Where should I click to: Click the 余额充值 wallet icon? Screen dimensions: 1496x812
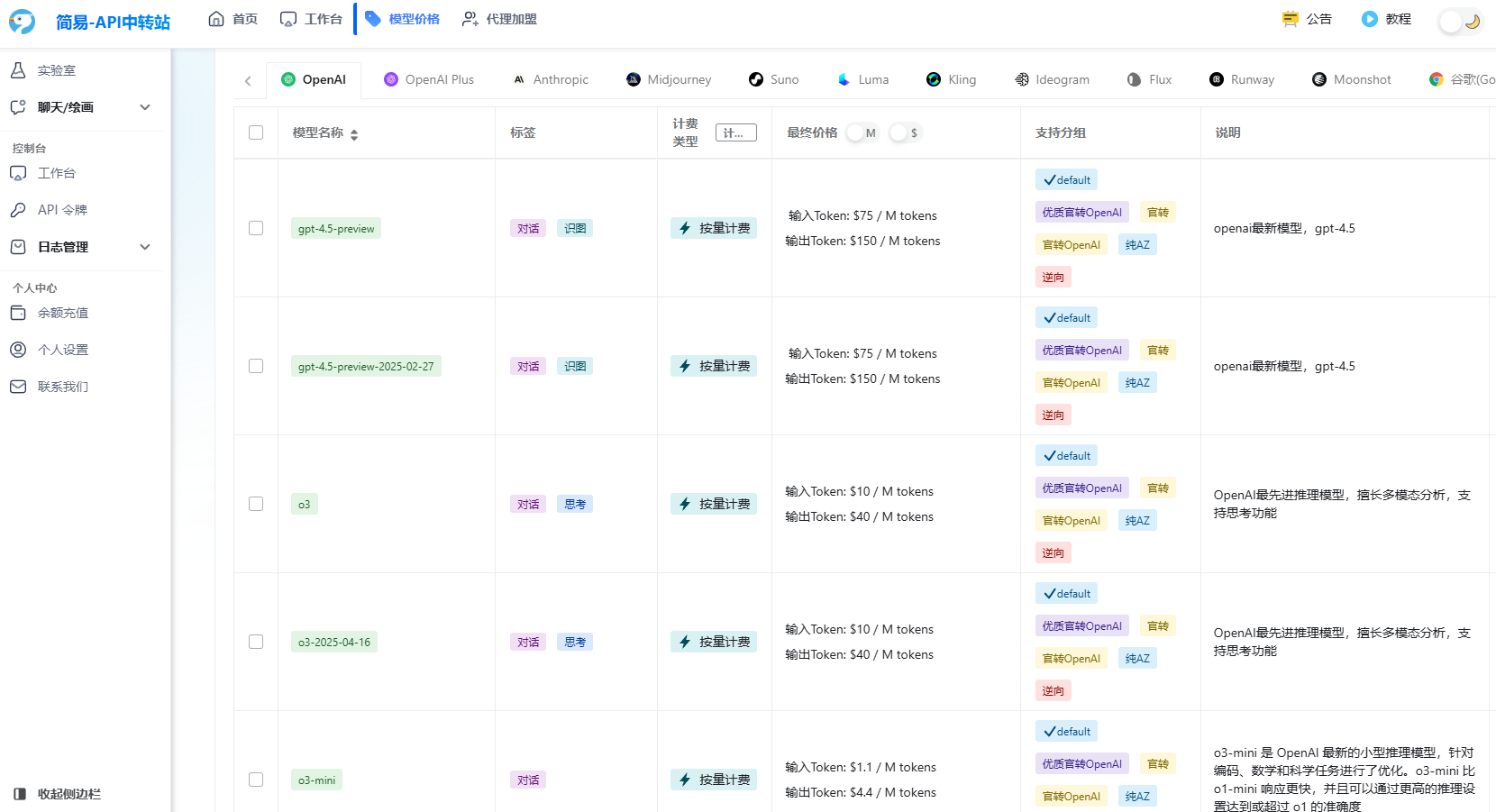(x=18, y=313)
